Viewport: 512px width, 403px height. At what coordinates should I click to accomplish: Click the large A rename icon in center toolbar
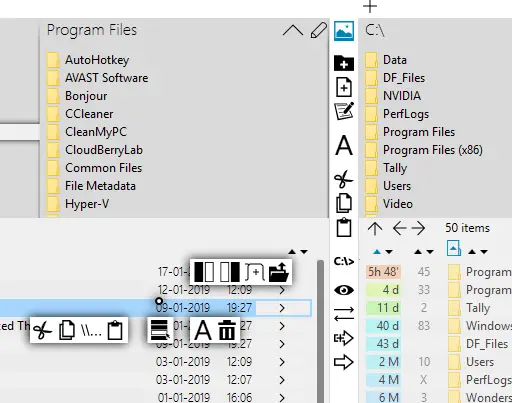pos(344,145)
